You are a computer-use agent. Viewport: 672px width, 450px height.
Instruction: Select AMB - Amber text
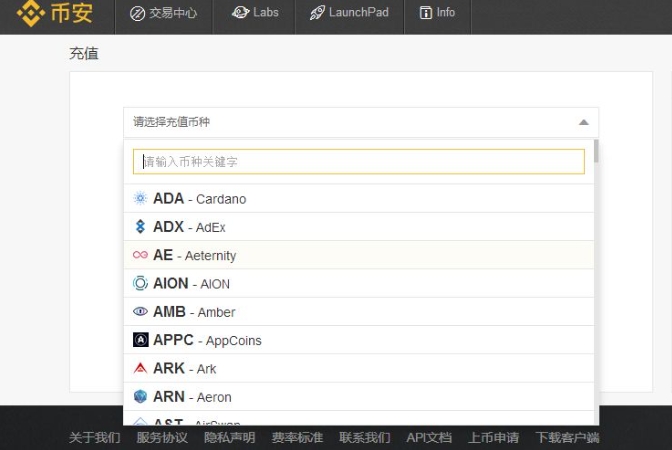[x=194, y=312]
